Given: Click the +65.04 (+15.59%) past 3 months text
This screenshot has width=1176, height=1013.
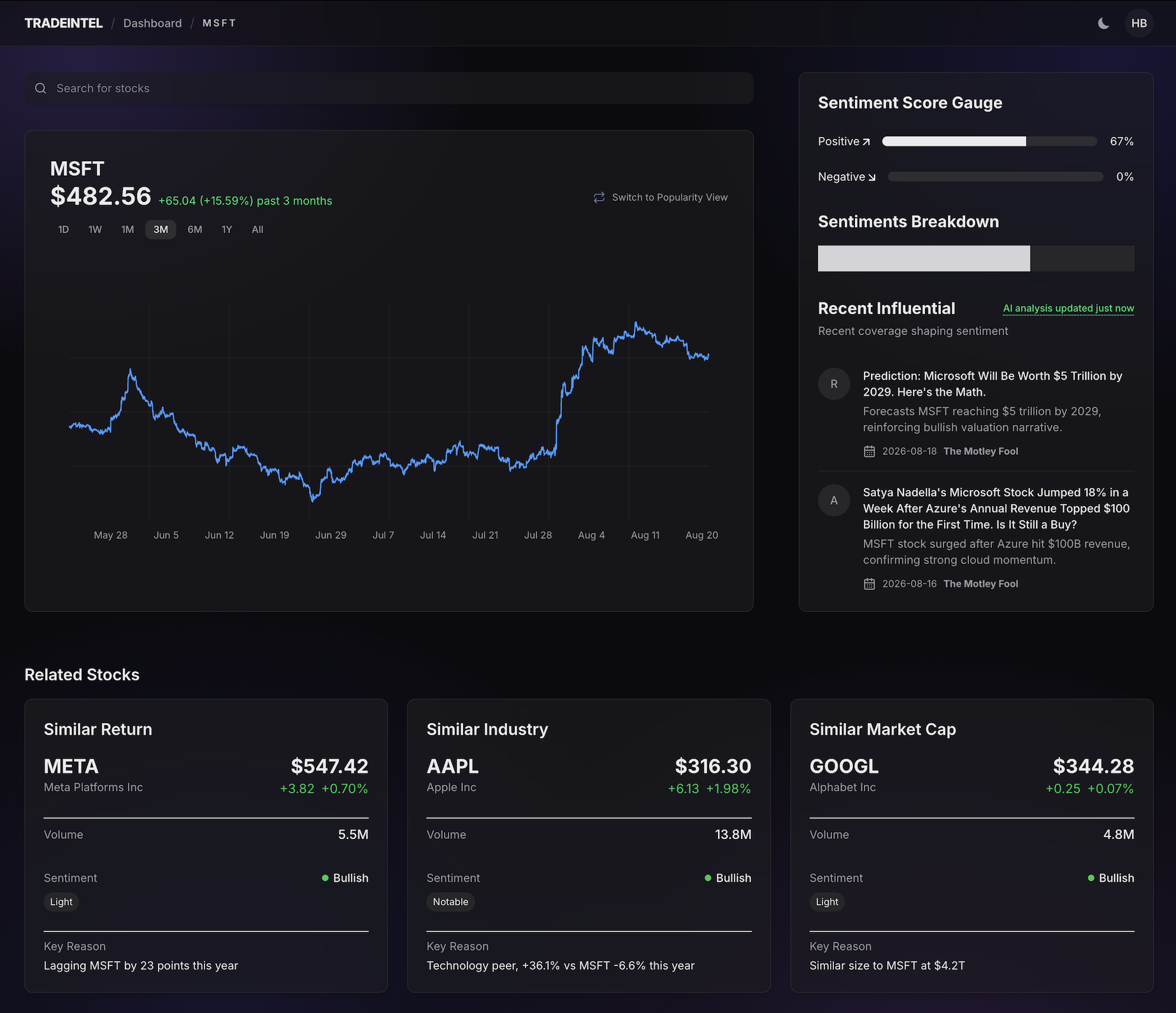Looking at the screenshot, I should (x=245, y=201).
